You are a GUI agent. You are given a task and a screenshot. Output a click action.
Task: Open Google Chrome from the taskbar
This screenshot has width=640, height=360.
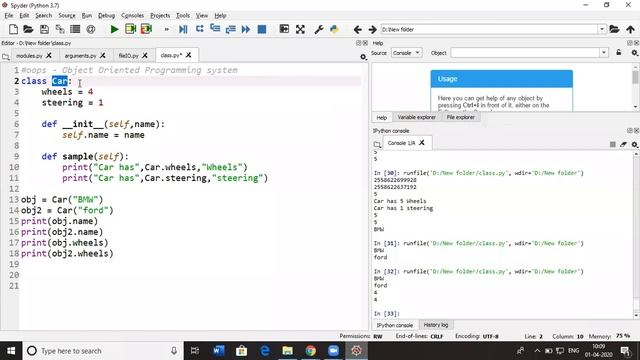tap(311, 351)
